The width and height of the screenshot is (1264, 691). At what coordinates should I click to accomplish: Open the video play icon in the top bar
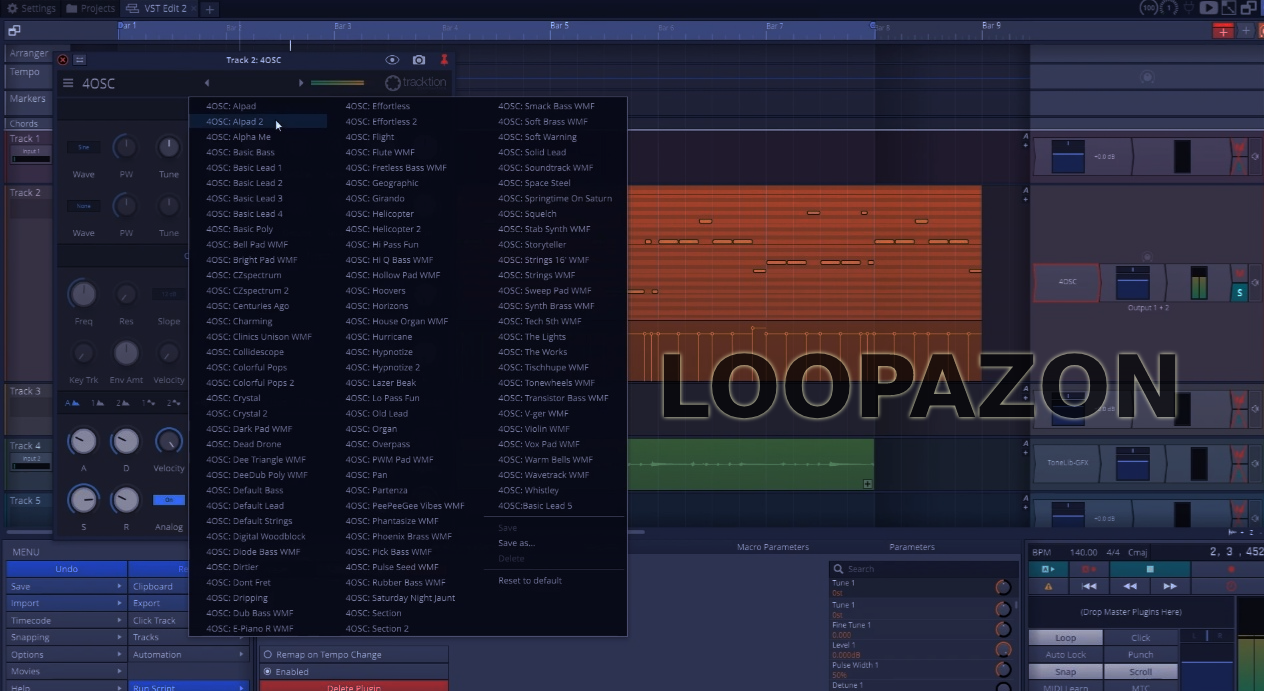[1209, 8]
